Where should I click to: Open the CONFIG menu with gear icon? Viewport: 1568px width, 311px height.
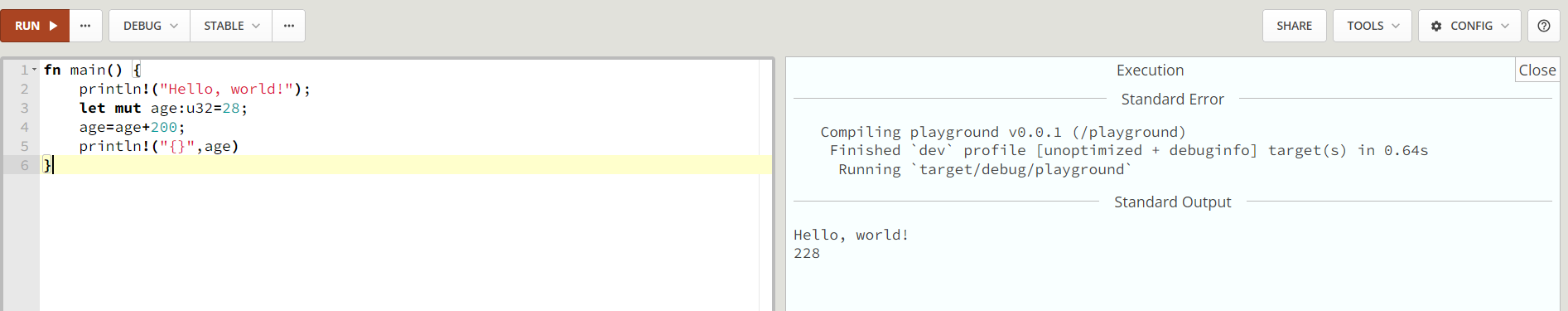coord(1469,26)
